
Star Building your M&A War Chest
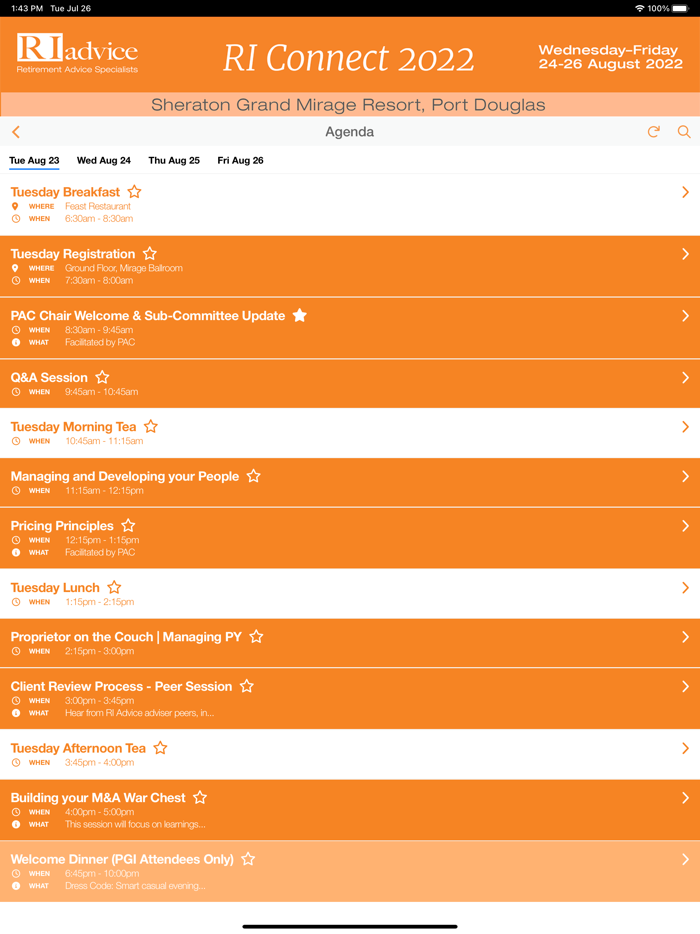[x=200, y=798]
